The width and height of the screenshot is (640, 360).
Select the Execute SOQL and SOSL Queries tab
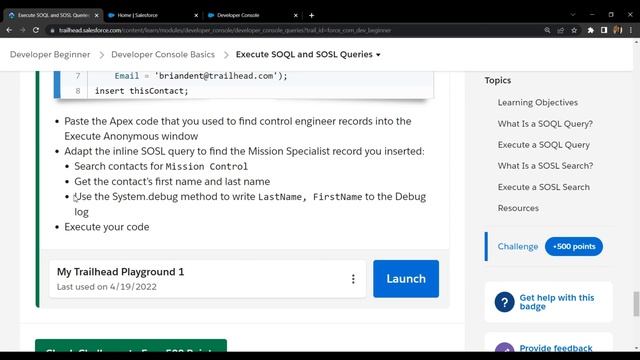(53, 16)
